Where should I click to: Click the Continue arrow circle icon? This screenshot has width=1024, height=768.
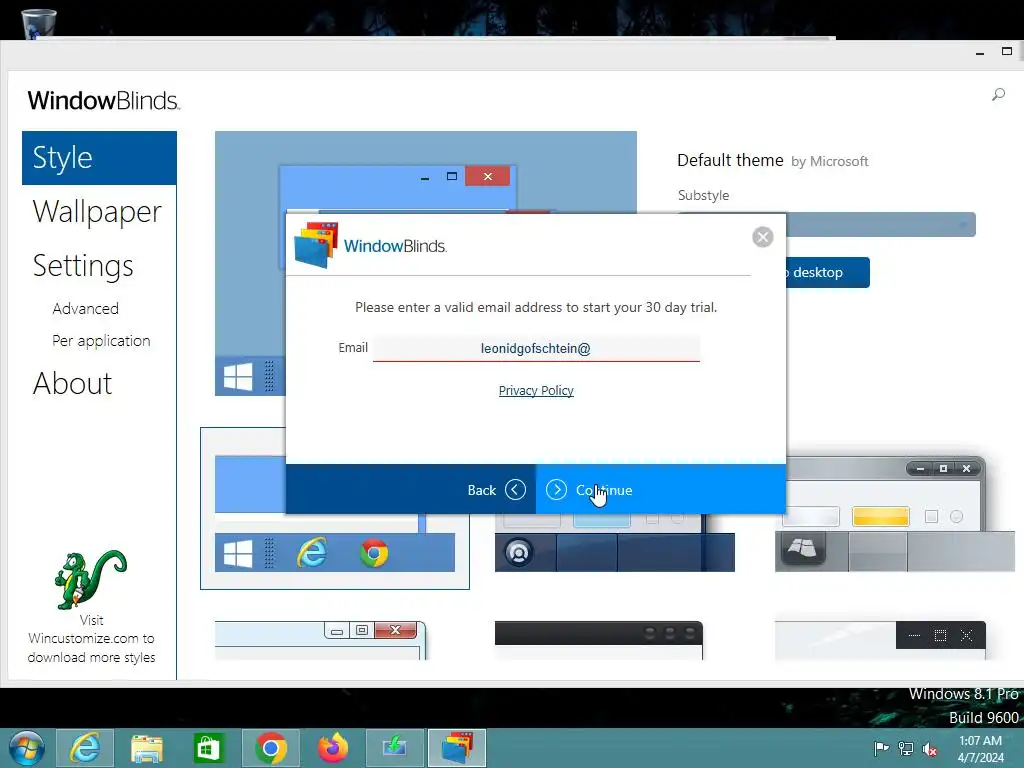(x=556, y=489)
